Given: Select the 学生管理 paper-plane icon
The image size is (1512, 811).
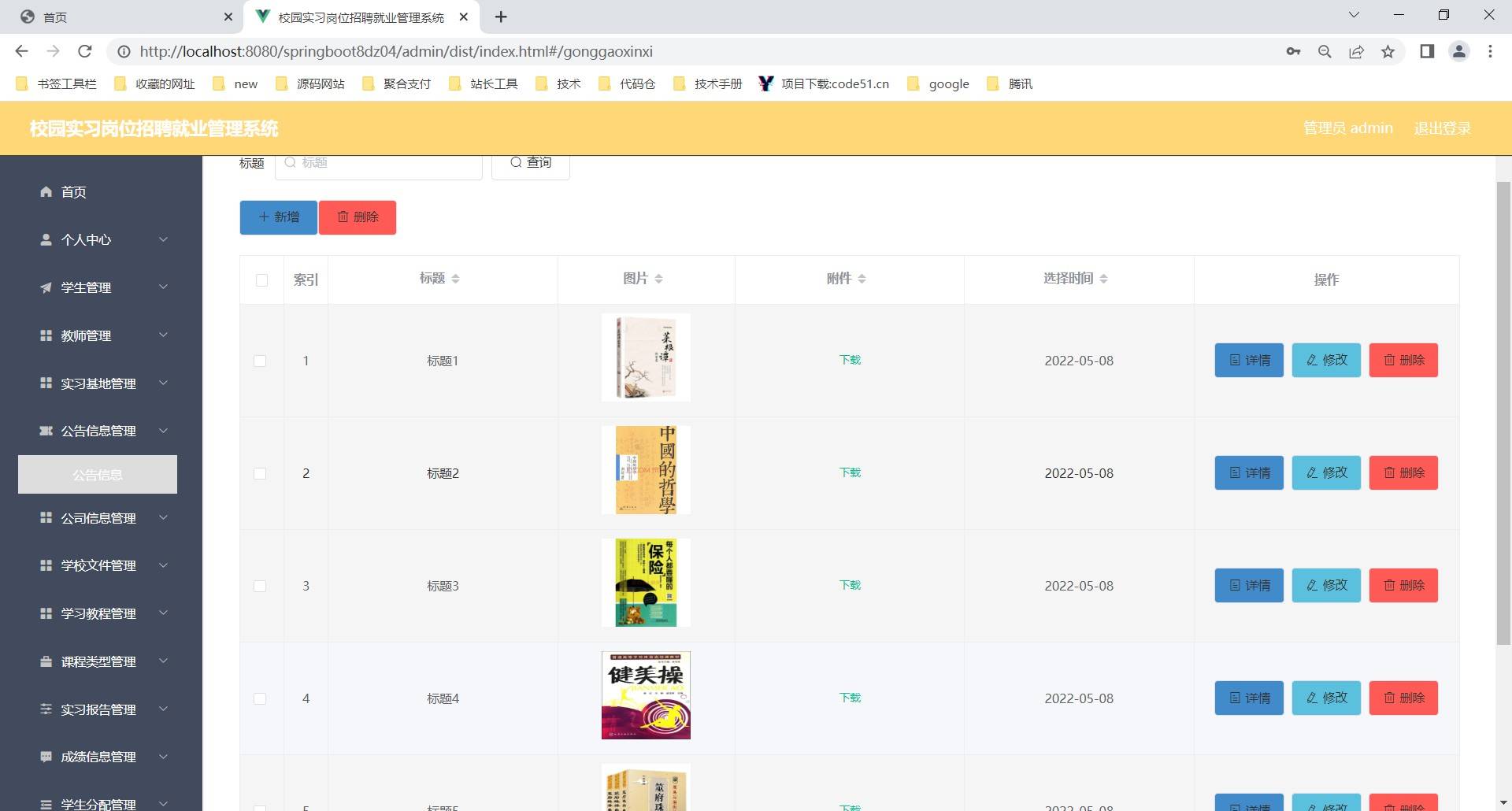Looking at the screenshot, I should pyautogui.click(x=45, y=287).
